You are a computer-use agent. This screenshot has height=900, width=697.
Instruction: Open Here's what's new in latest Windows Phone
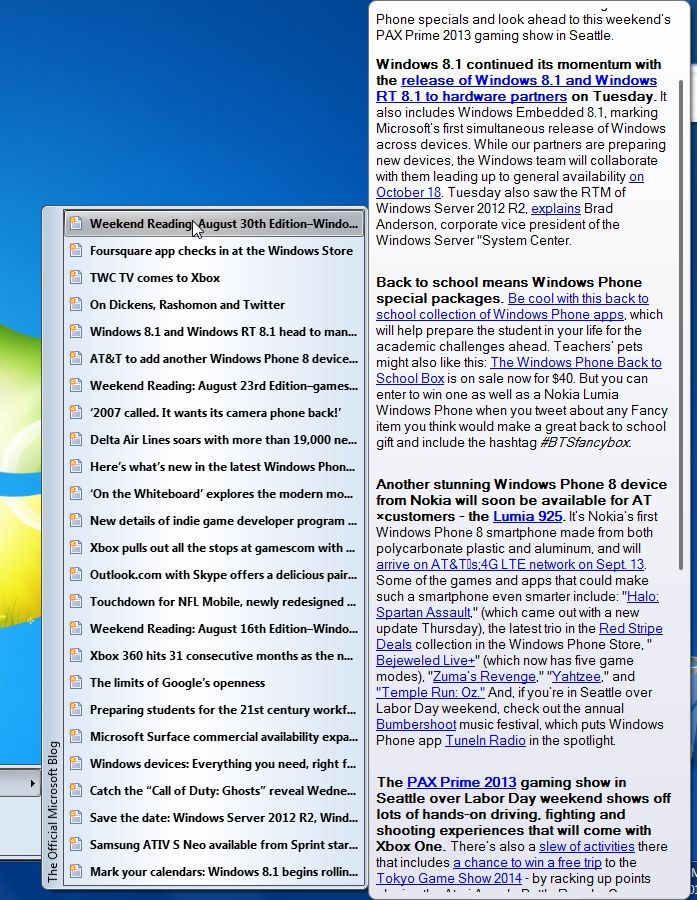coord(214,466)
